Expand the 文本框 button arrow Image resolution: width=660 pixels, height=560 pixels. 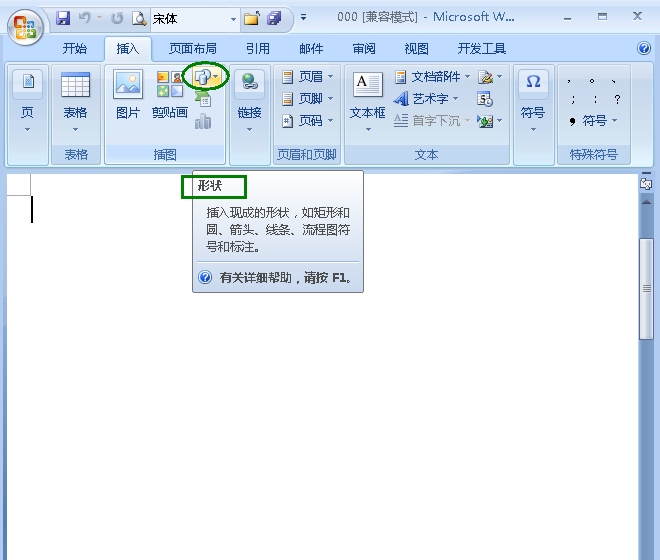point(368,130)
